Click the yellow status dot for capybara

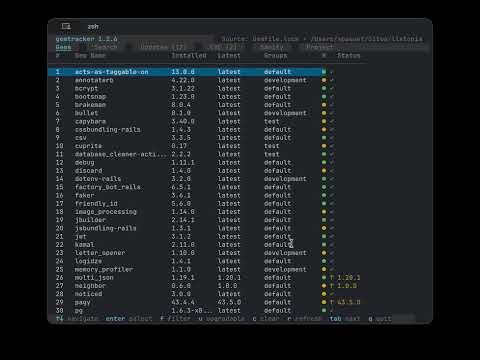(324, 121)
